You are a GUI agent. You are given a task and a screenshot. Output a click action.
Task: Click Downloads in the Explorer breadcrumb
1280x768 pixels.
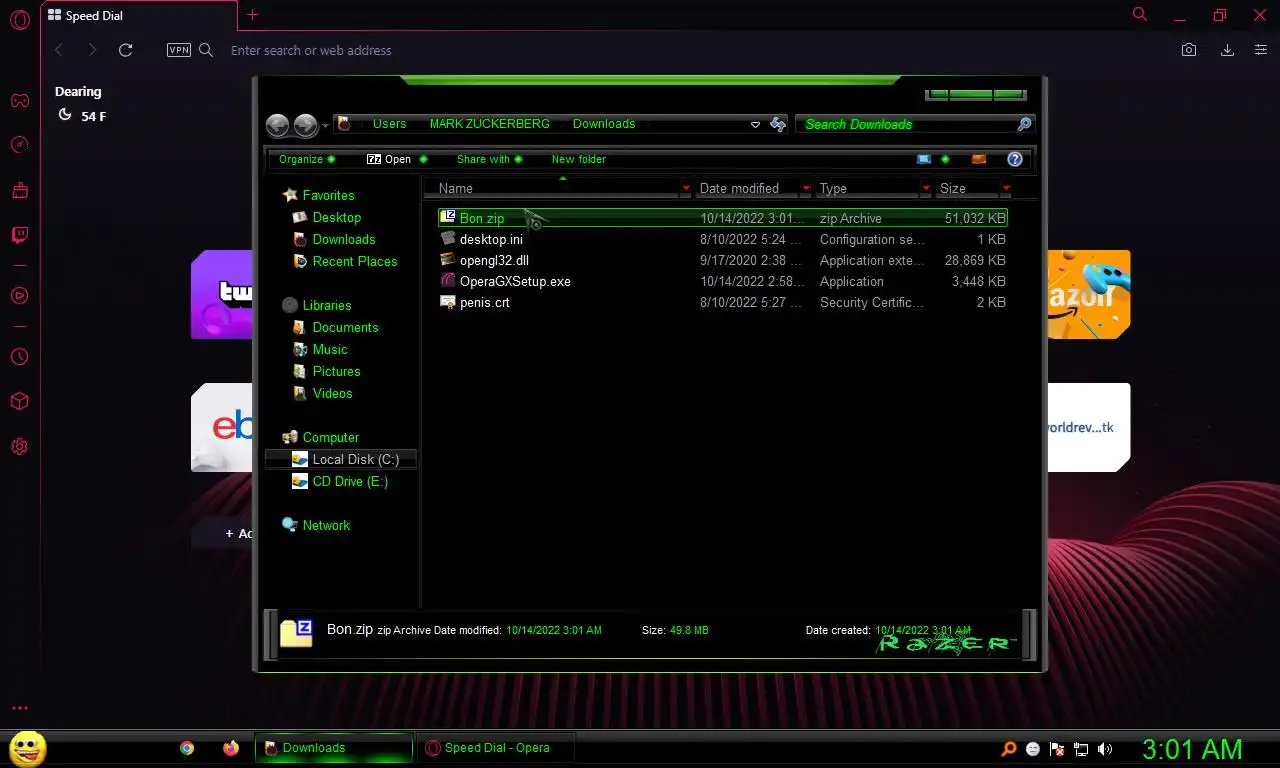pyautogui.click(x=604, y=124)
